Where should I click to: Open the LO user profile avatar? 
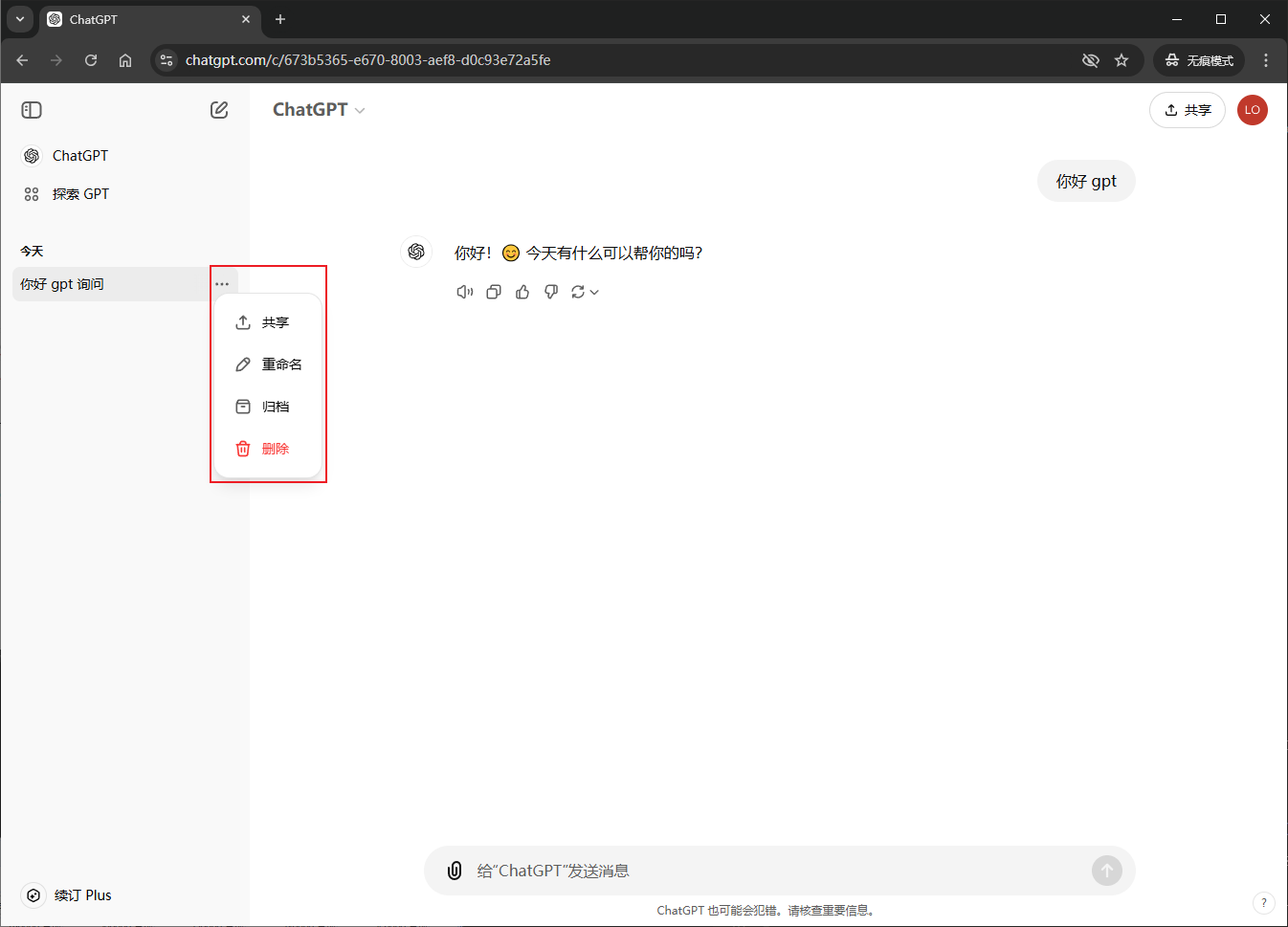pyautogui.click(x=1252, y=110)
